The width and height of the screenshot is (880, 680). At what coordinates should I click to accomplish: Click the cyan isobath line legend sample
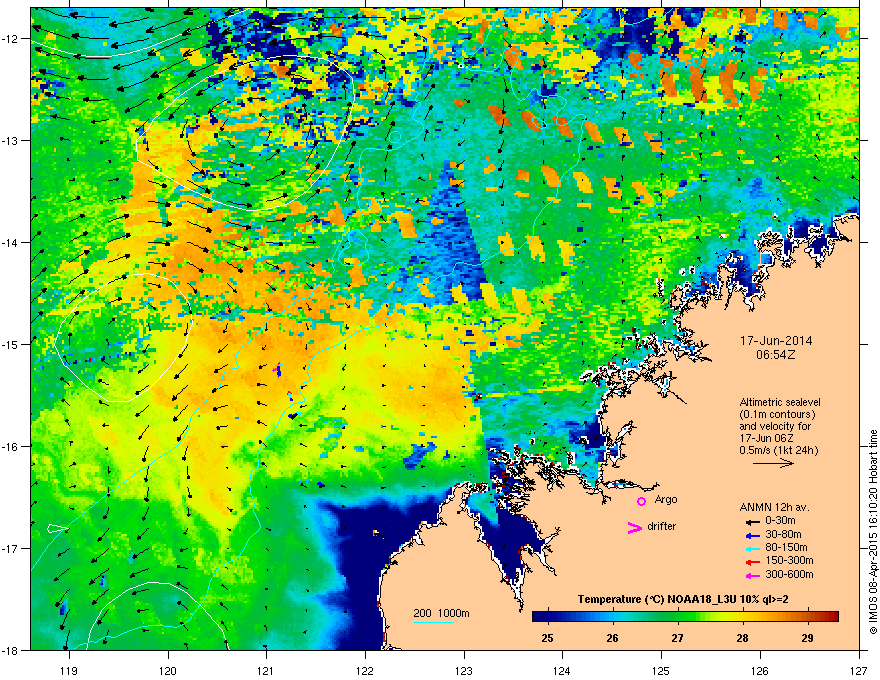point(434,622)
